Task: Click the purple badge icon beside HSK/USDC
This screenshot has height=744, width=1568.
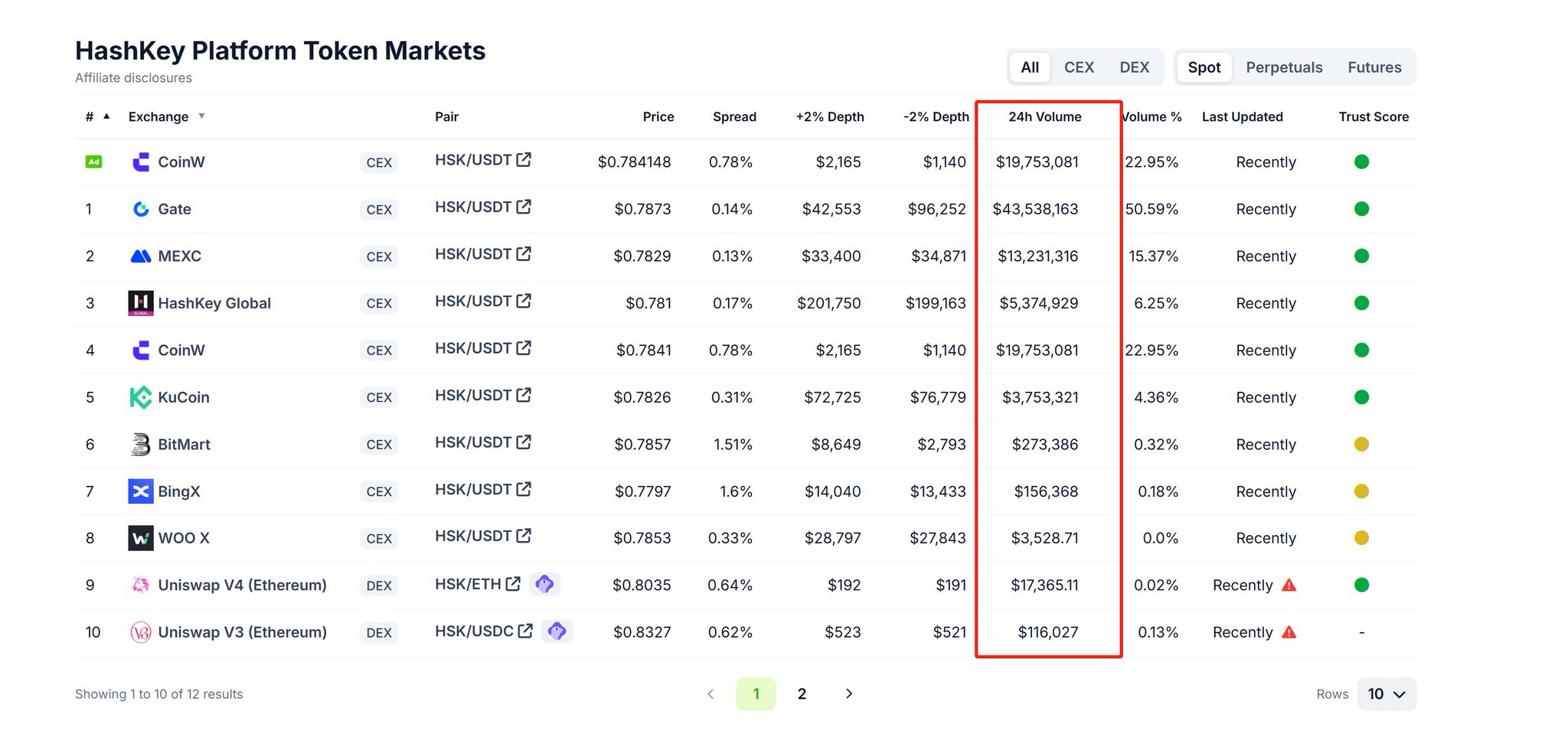Action: click(557, 631)
